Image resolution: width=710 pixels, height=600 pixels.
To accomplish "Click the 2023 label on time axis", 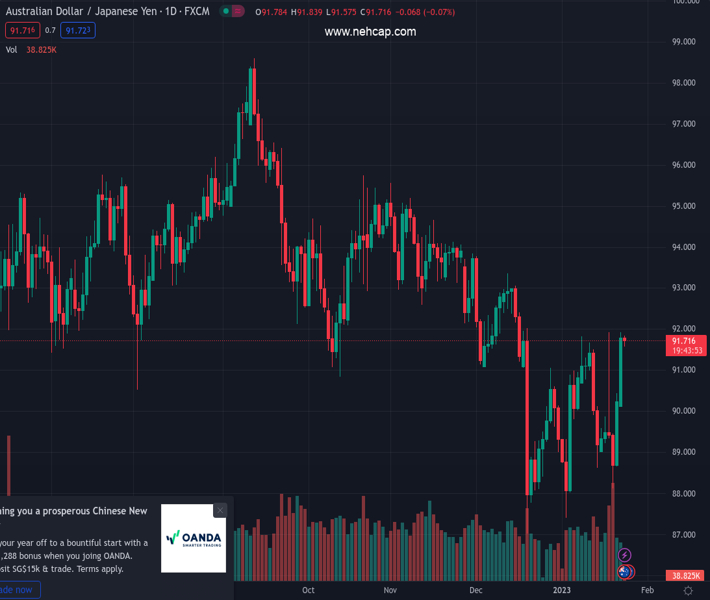I will (562, 590).
